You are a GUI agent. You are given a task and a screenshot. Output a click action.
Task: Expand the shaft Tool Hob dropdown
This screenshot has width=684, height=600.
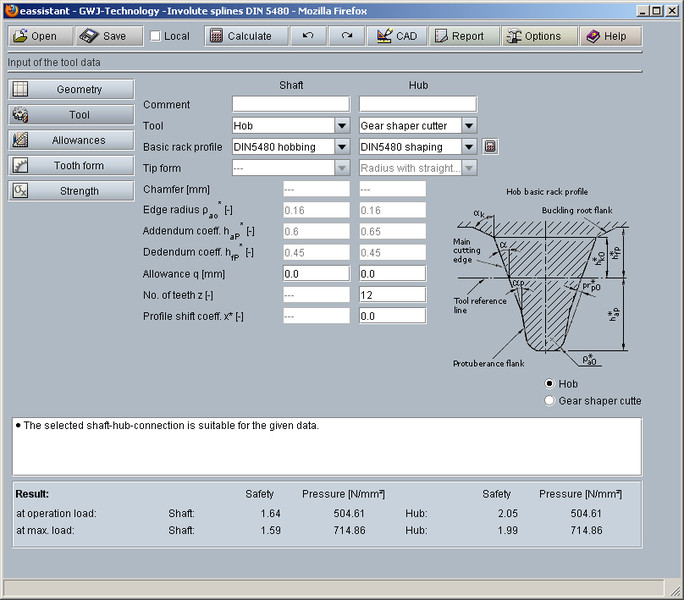click(x=341, y=126)
